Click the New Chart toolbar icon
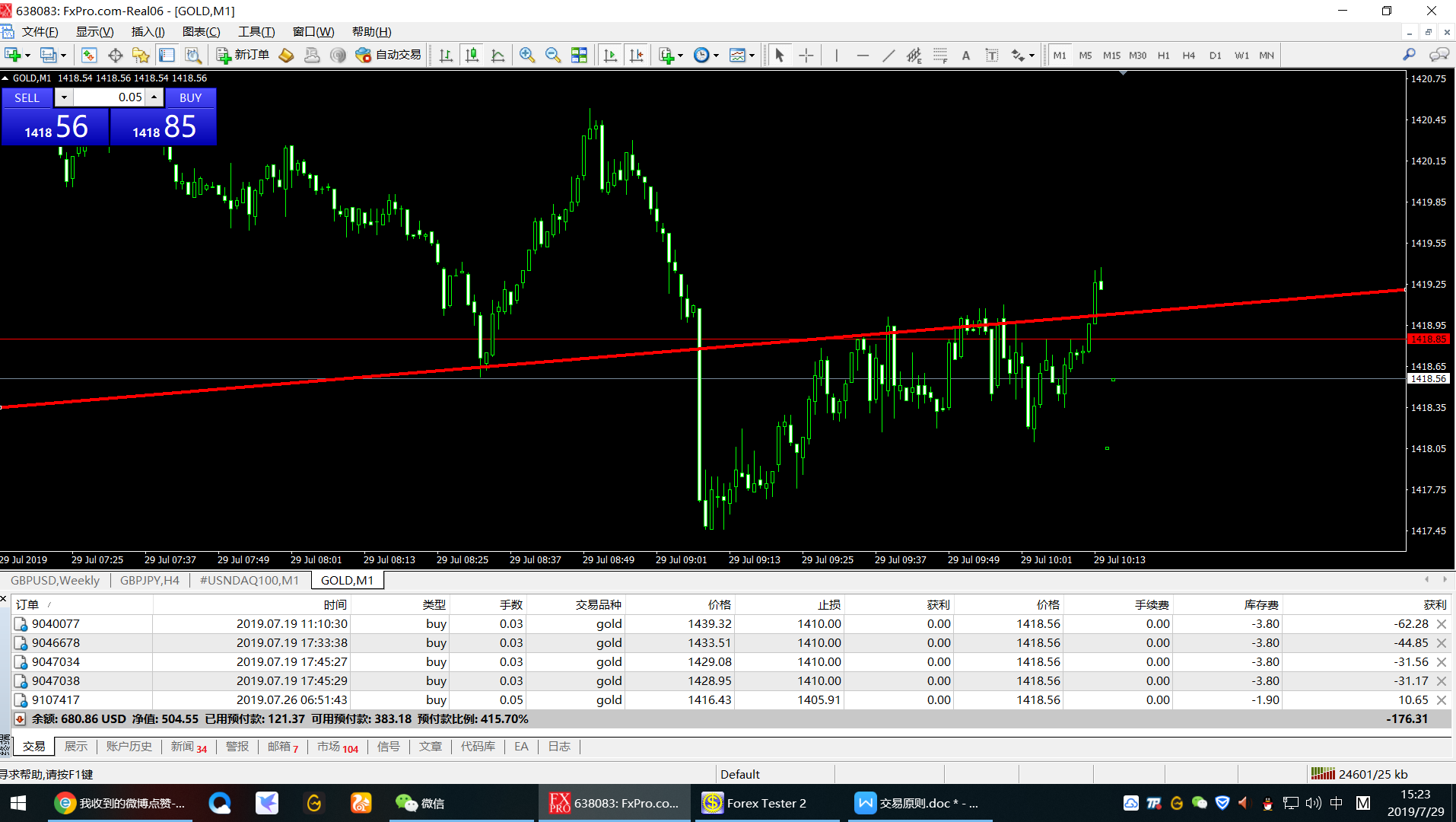 click(x=12, y=55)
